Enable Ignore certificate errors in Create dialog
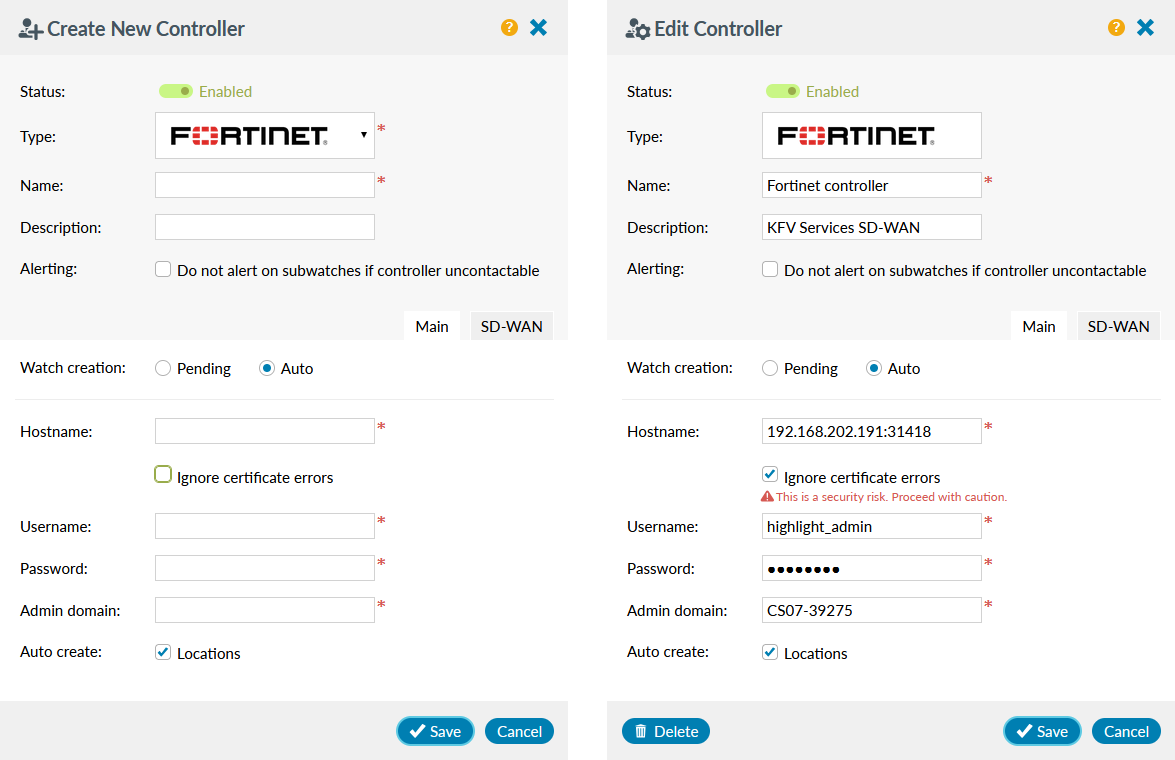The width and height of the screenshot is (1175, 760). click(x=162, y=474)
